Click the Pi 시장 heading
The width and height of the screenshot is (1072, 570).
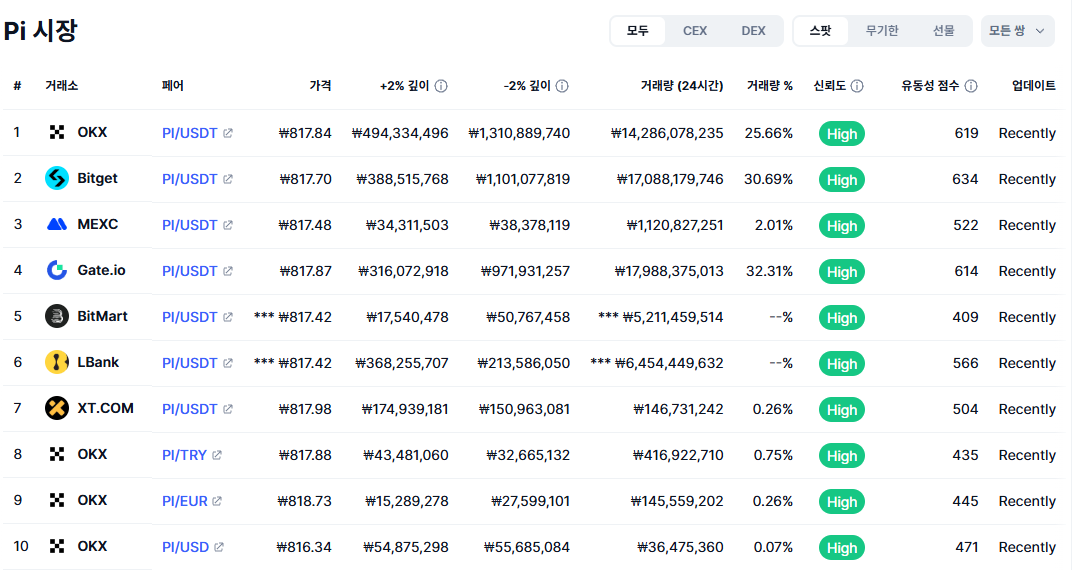(x=40, y=31)
